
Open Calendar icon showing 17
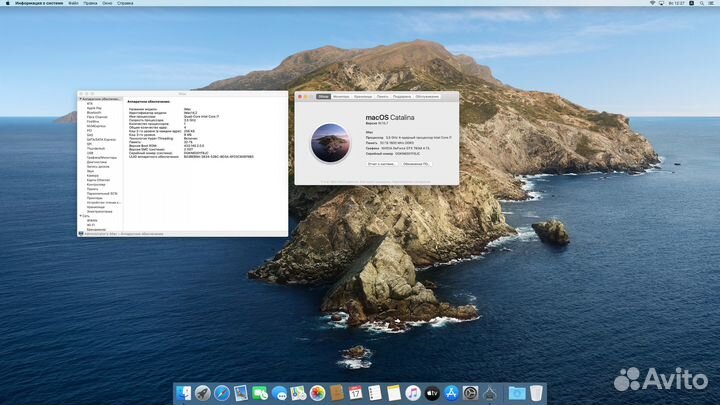click(x=355, y=393)
